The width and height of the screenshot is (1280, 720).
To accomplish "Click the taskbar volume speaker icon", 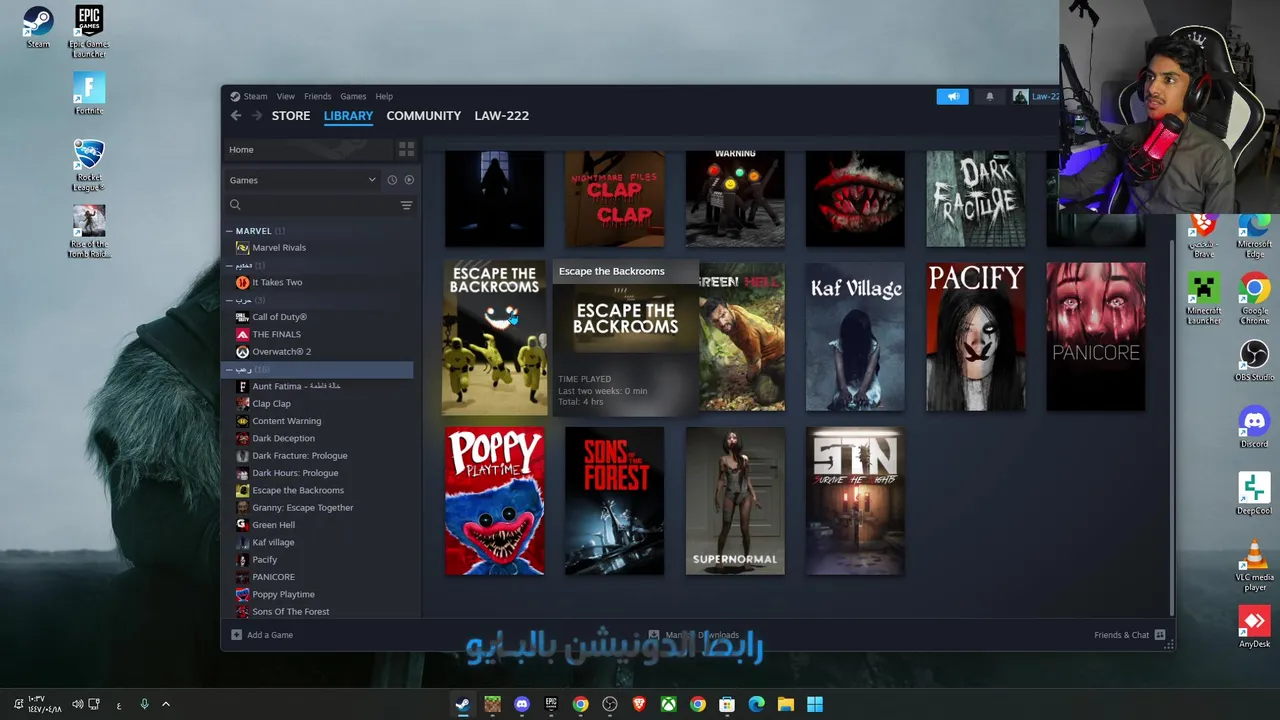I will click(x=78, y=705).
